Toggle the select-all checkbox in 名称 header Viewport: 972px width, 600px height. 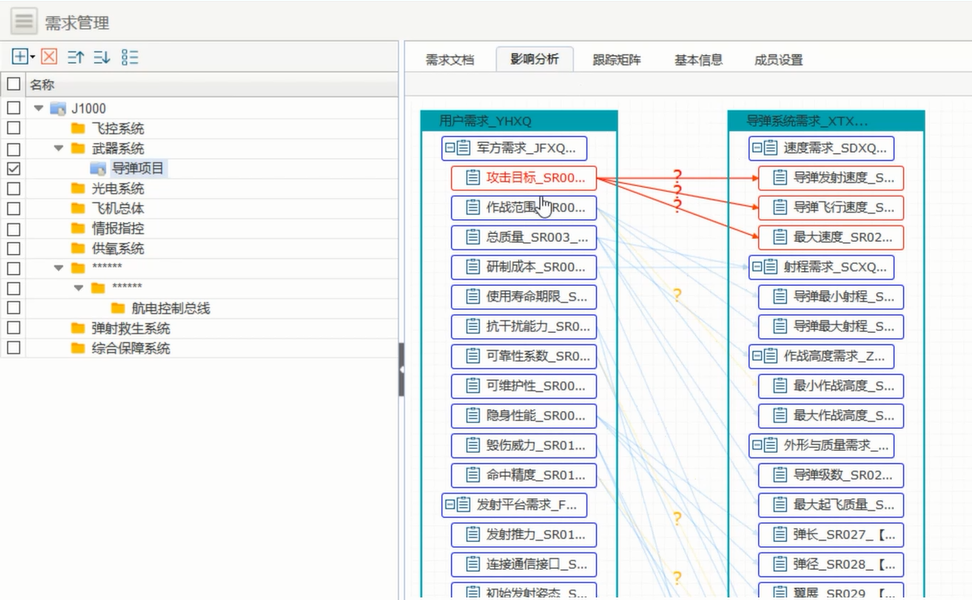13,85
